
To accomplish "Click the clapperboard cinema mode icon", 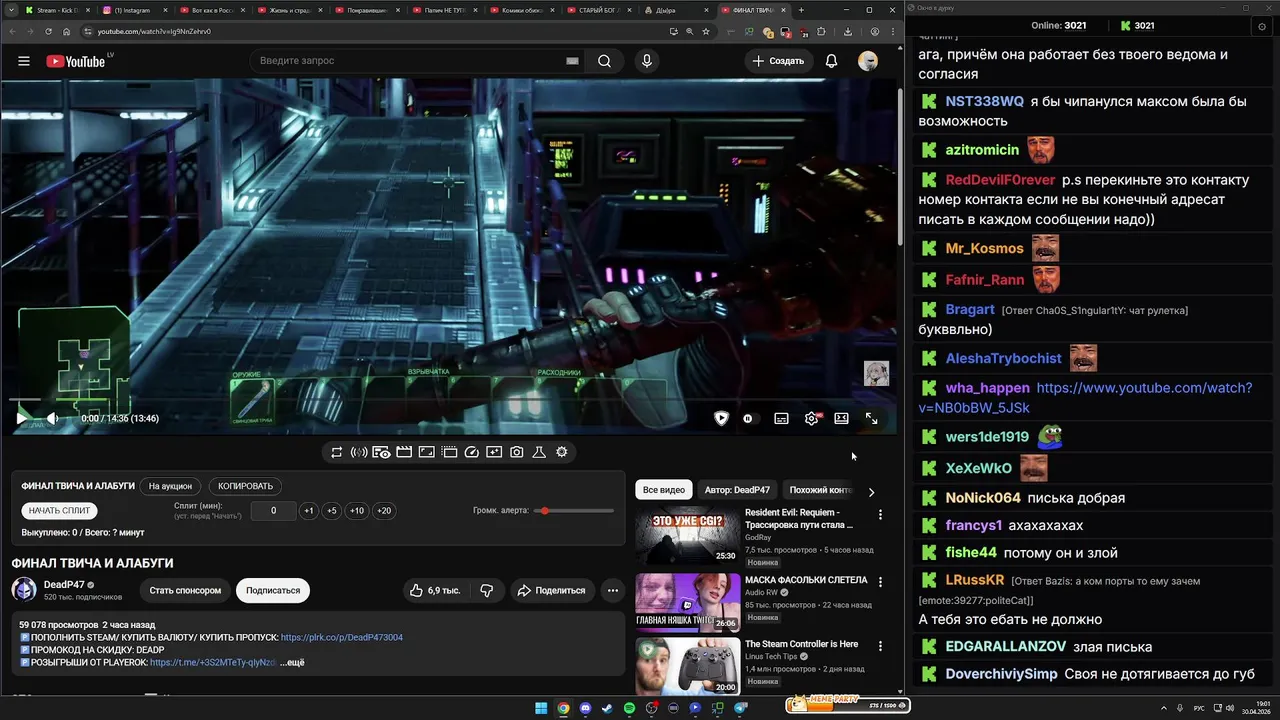I will point(404,452).
